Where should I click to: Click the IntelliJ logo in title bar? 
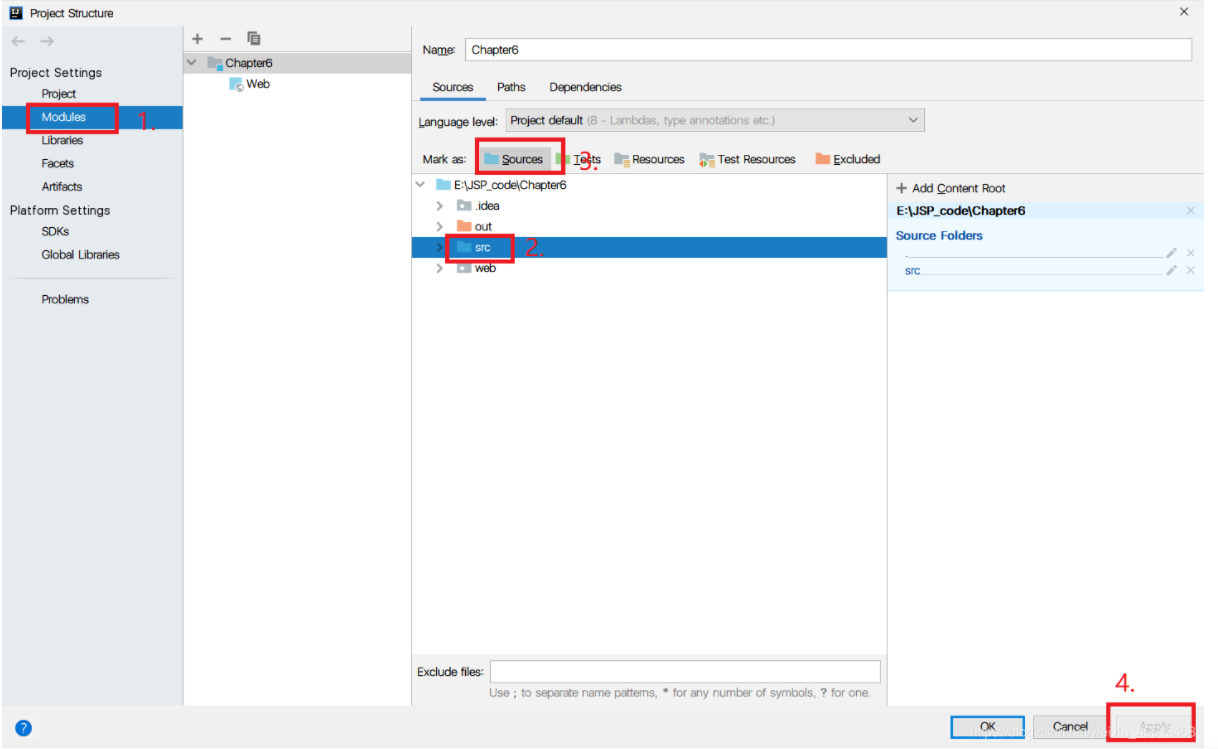coord(17,13)
